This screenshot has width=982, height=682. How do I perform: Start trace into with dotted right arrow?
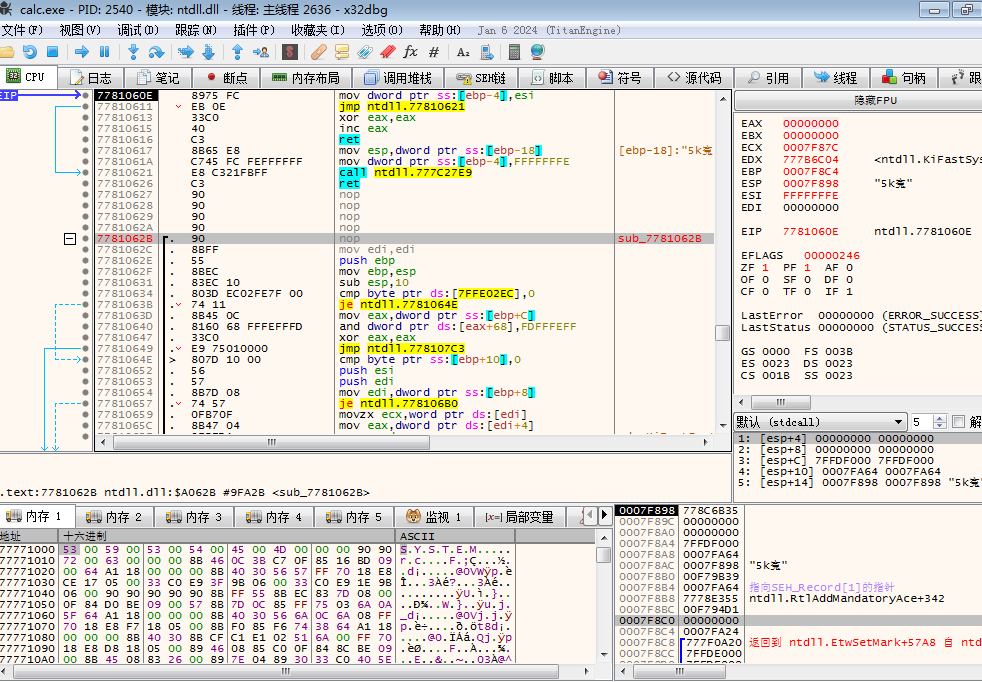(x=185, y=52)
